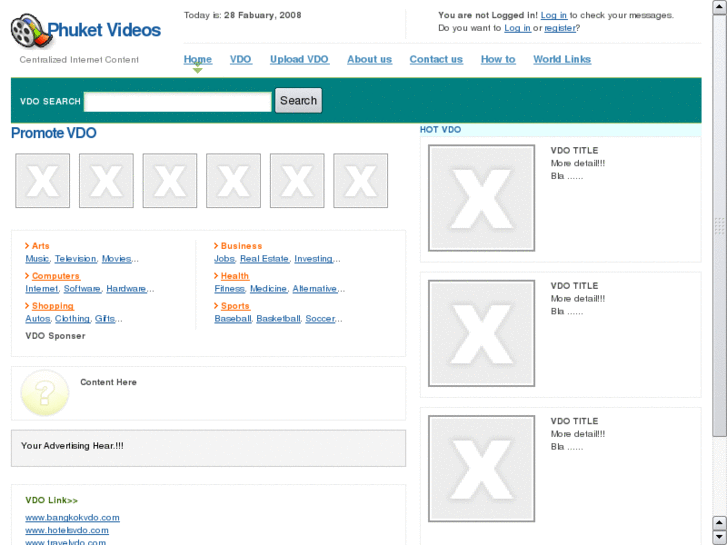Open the Contact us page
The image size is (727, 545).
point(436,59)
